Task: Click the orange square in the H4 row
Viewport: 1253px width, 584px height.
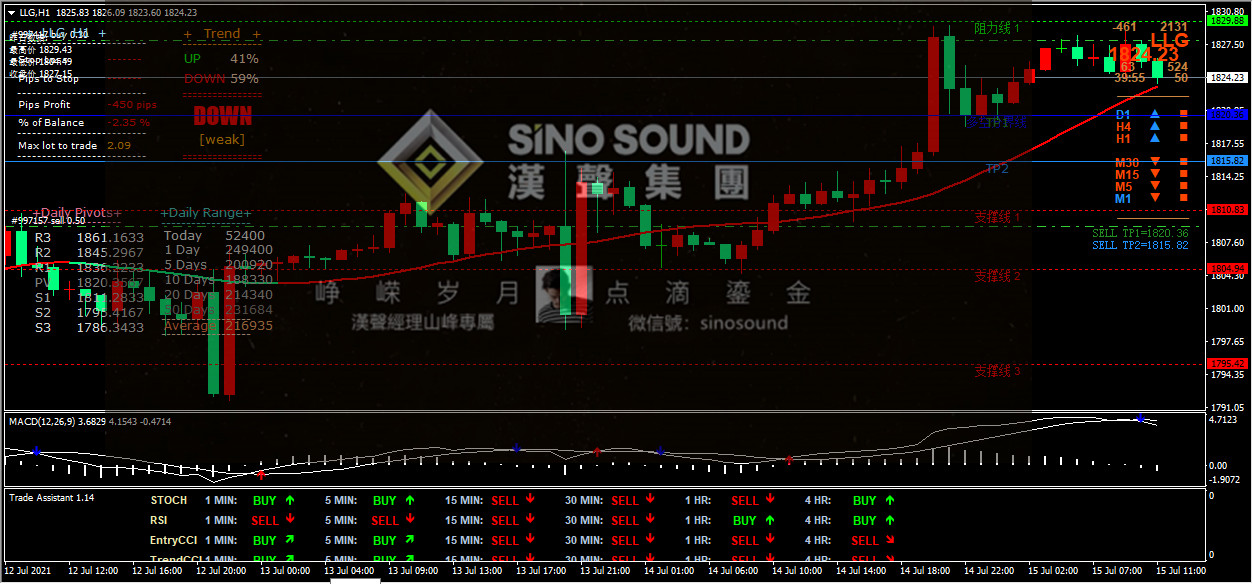Action: click(1184, 127)
